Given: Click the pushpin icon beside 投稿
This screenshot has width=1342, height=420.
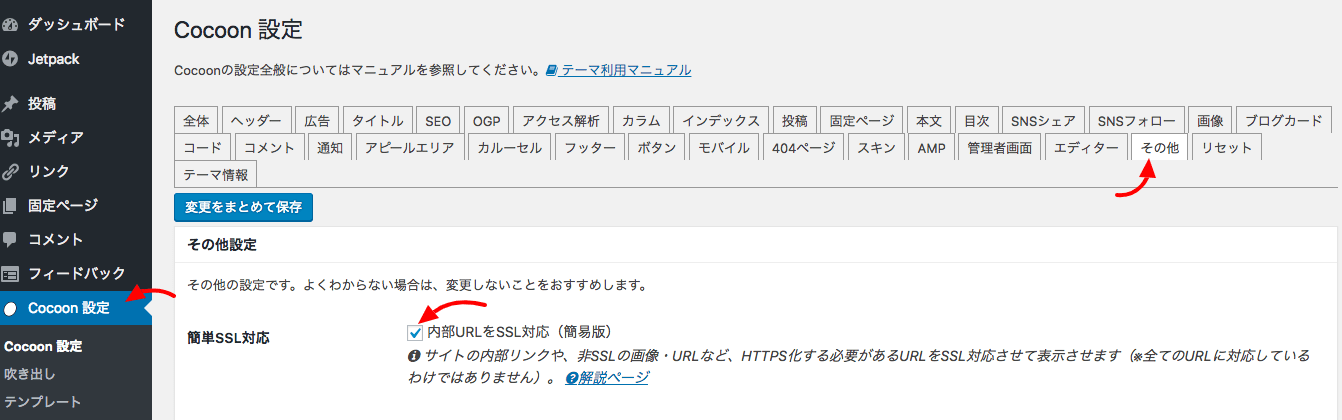Looking at the screenshot, I should [x=10, y=103].
